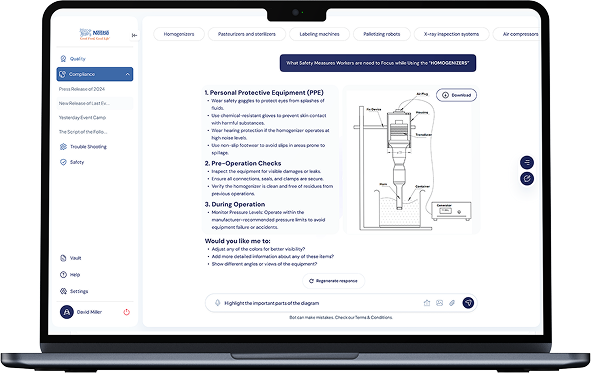
Task: Click the floating edit note icon
Action: 527,178
